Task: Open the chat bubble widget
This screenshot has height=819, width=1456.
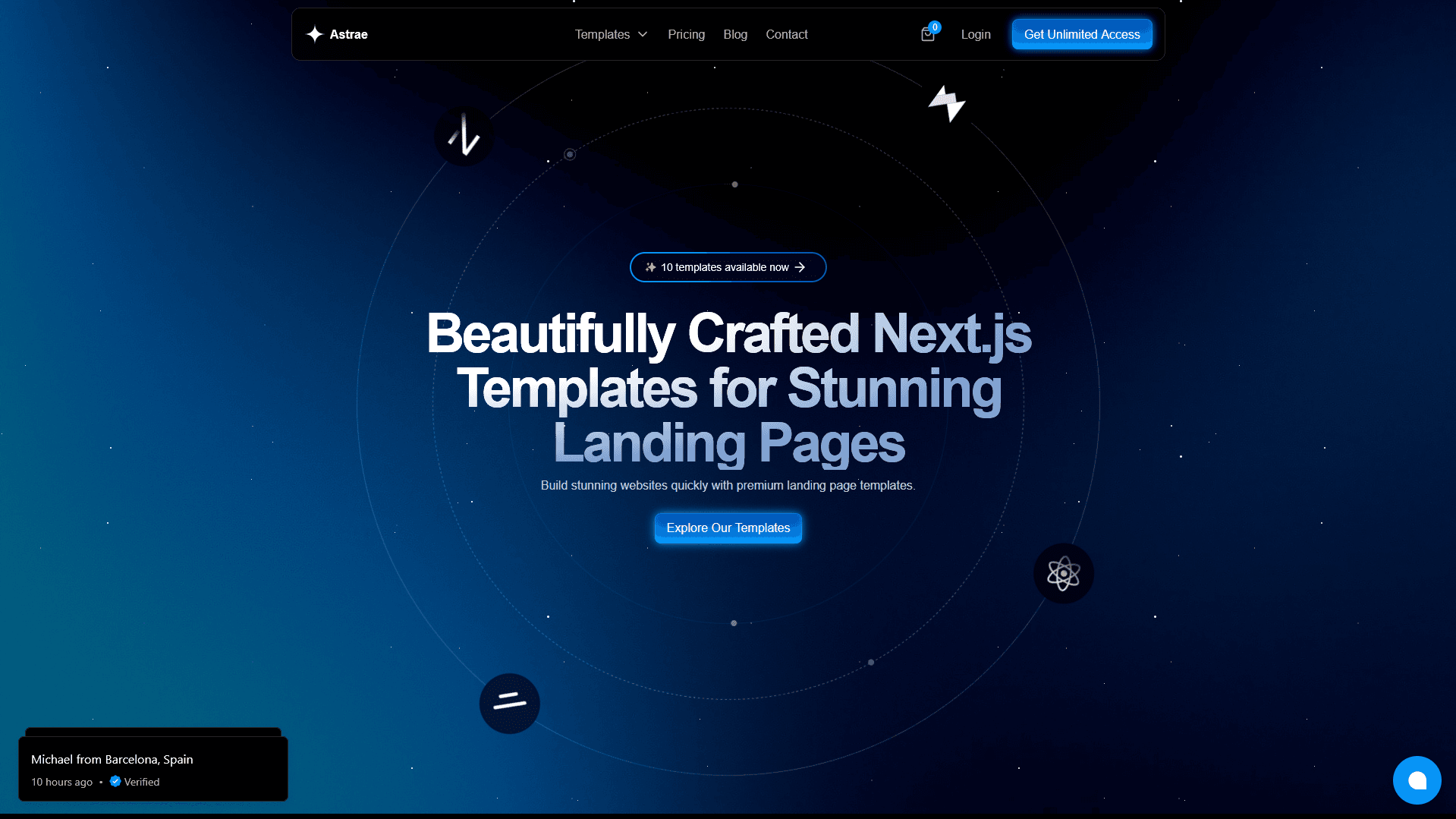Action: [x=1417, y=780]
